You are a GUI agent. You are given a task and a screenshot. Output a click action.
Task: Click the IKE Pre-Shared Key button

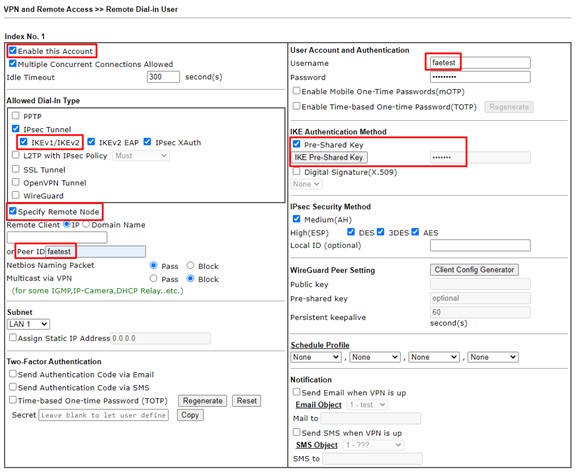[329, 157]
